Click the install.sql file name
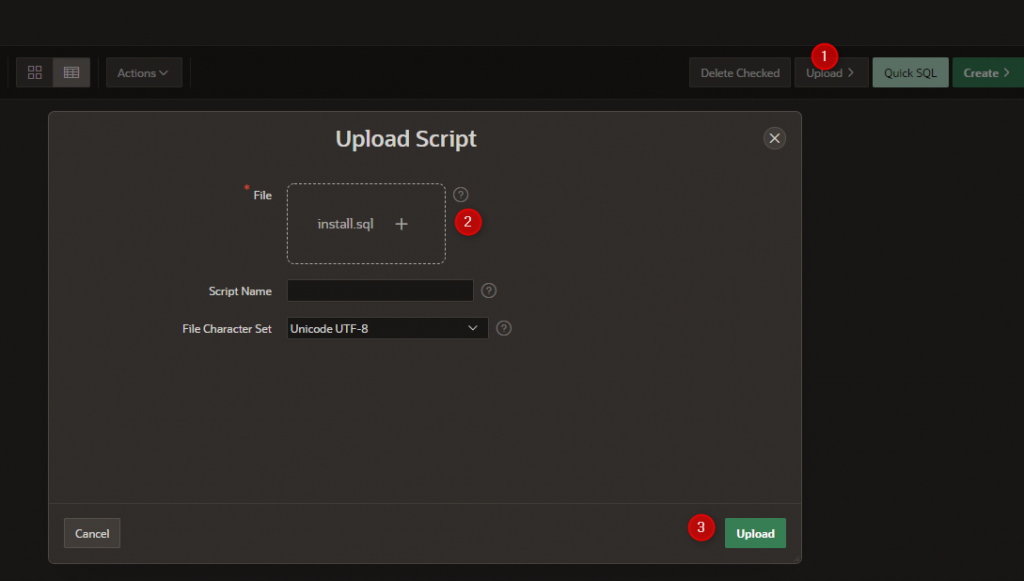 click(x=345, y=224)
